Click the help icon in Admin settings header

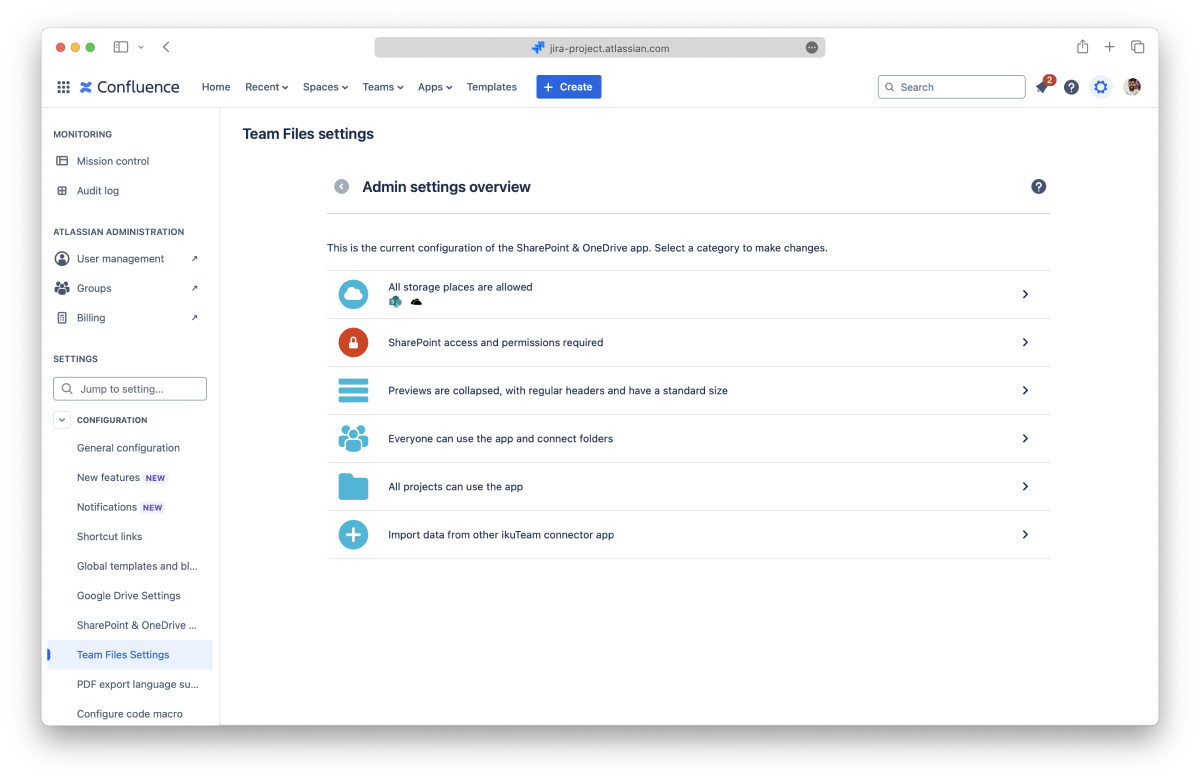tap(1038, 187)
